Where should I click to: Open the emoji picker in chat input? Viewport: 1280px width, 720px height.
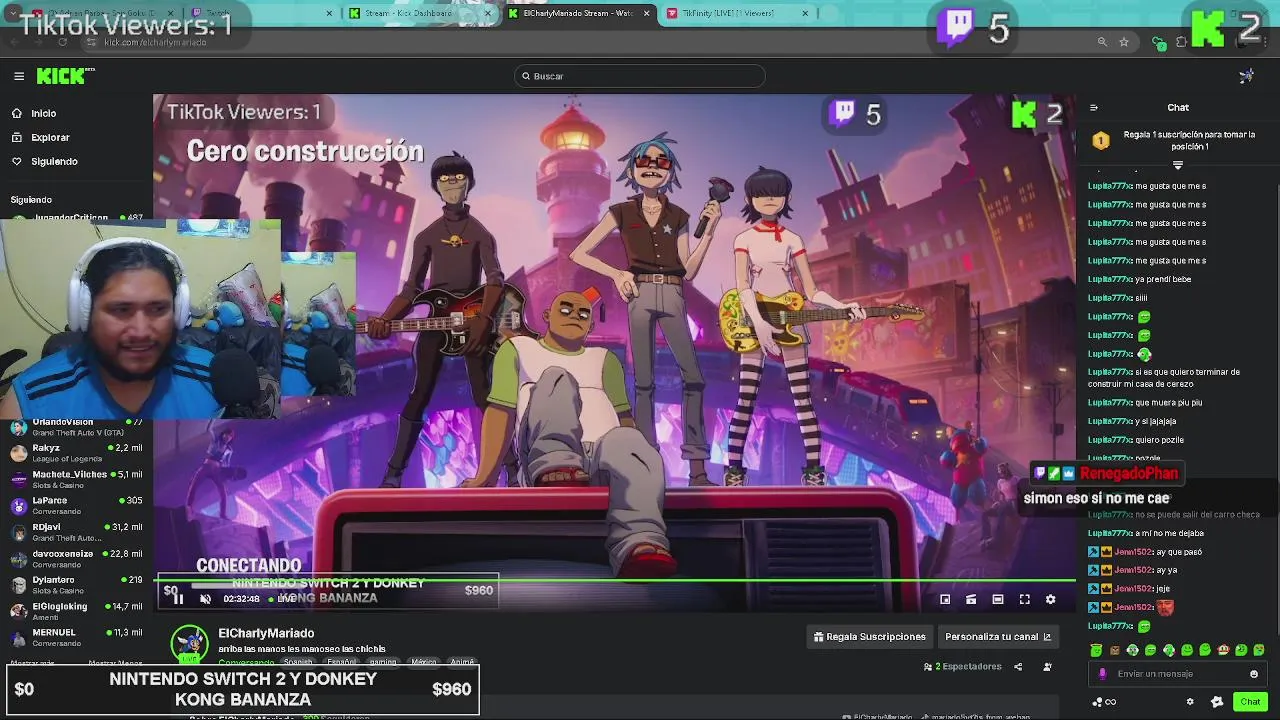coord(1254,674)
